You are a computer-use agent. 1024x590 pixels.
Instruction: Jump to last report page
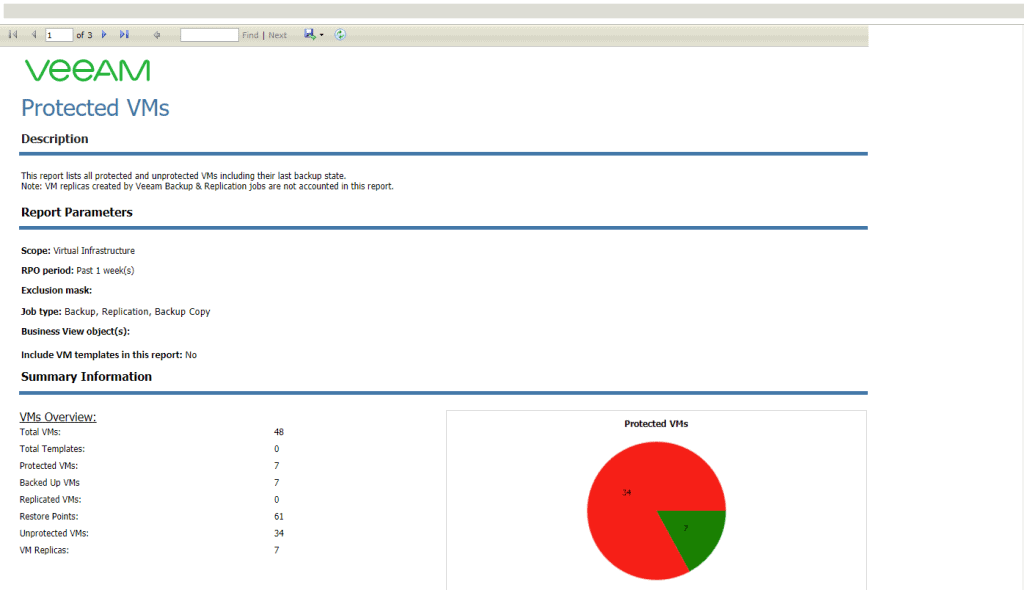124,35
